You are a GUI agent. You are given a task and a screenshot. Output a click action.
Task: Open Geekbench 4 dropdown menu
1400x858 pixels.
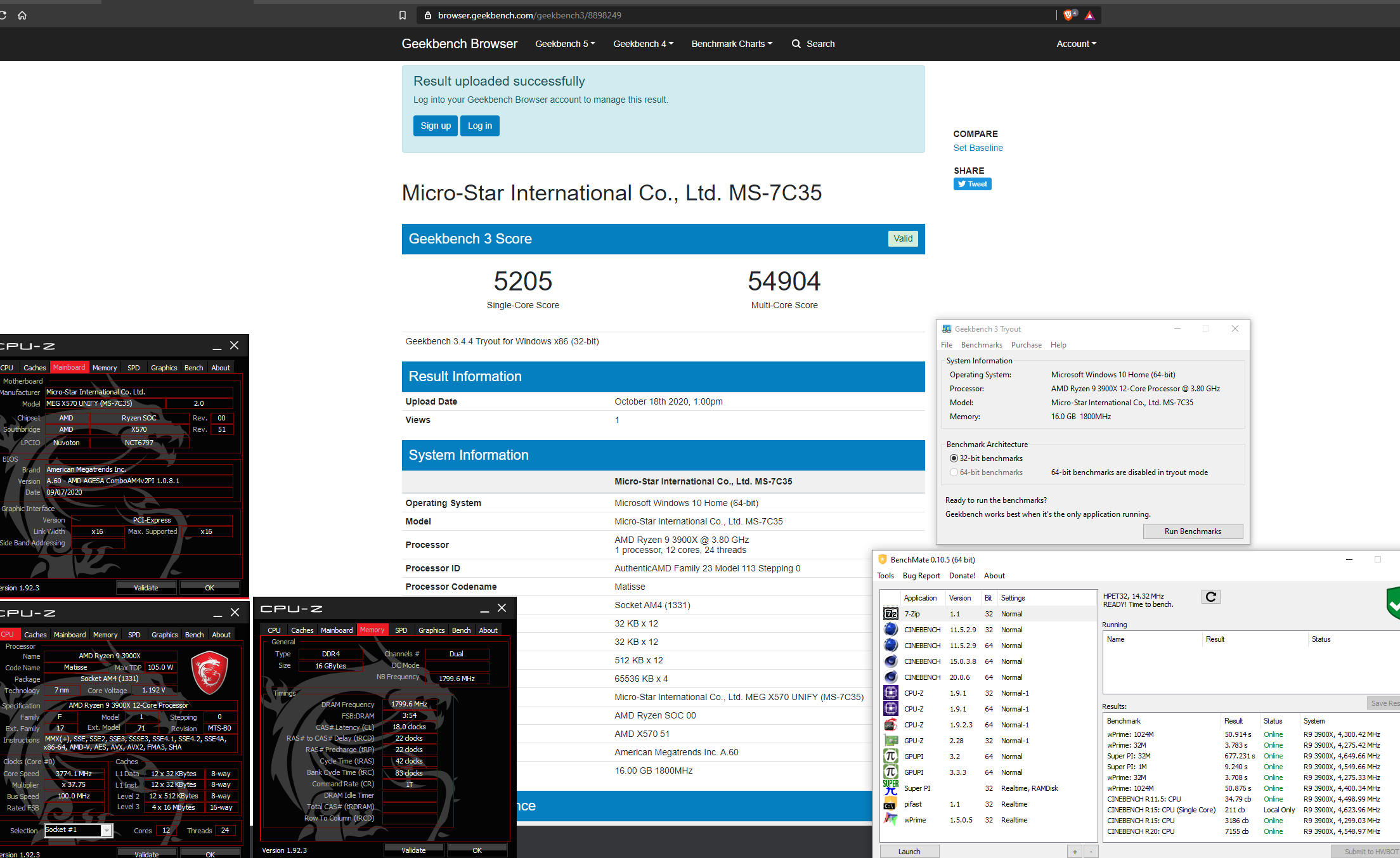[643, 44]
